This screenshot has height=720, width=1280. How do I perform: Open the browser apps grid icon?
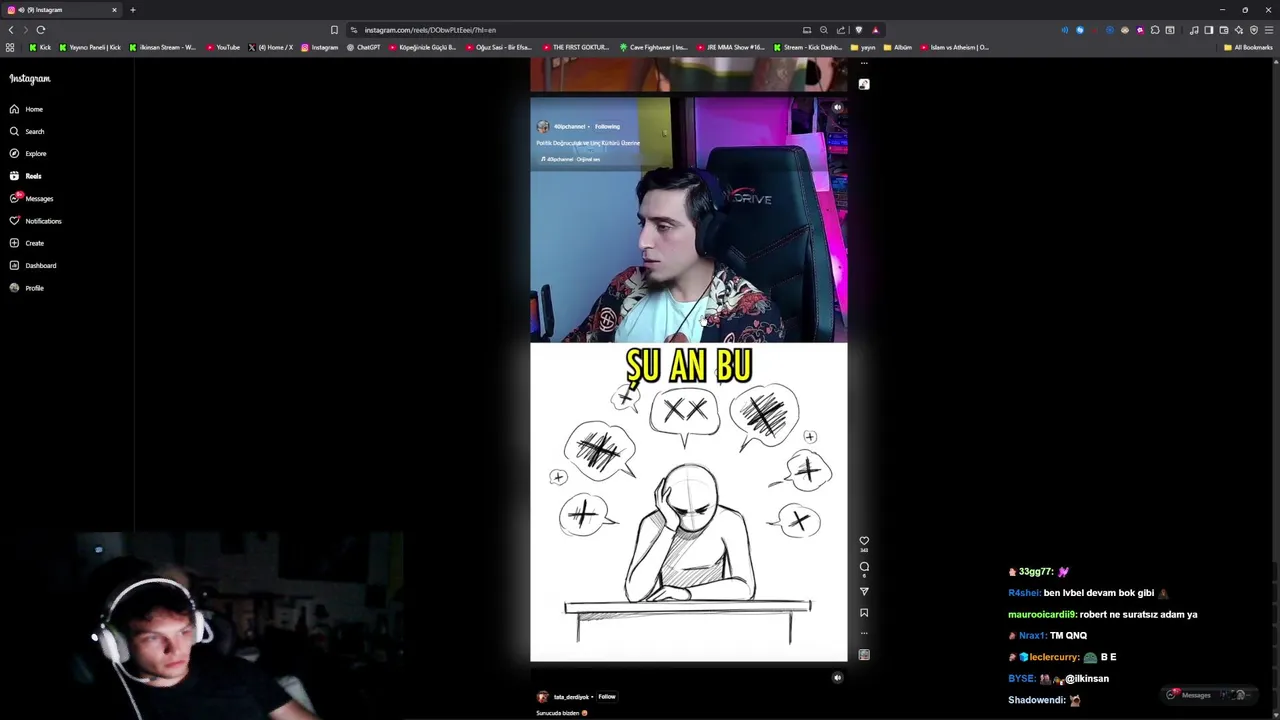[10, 47]
